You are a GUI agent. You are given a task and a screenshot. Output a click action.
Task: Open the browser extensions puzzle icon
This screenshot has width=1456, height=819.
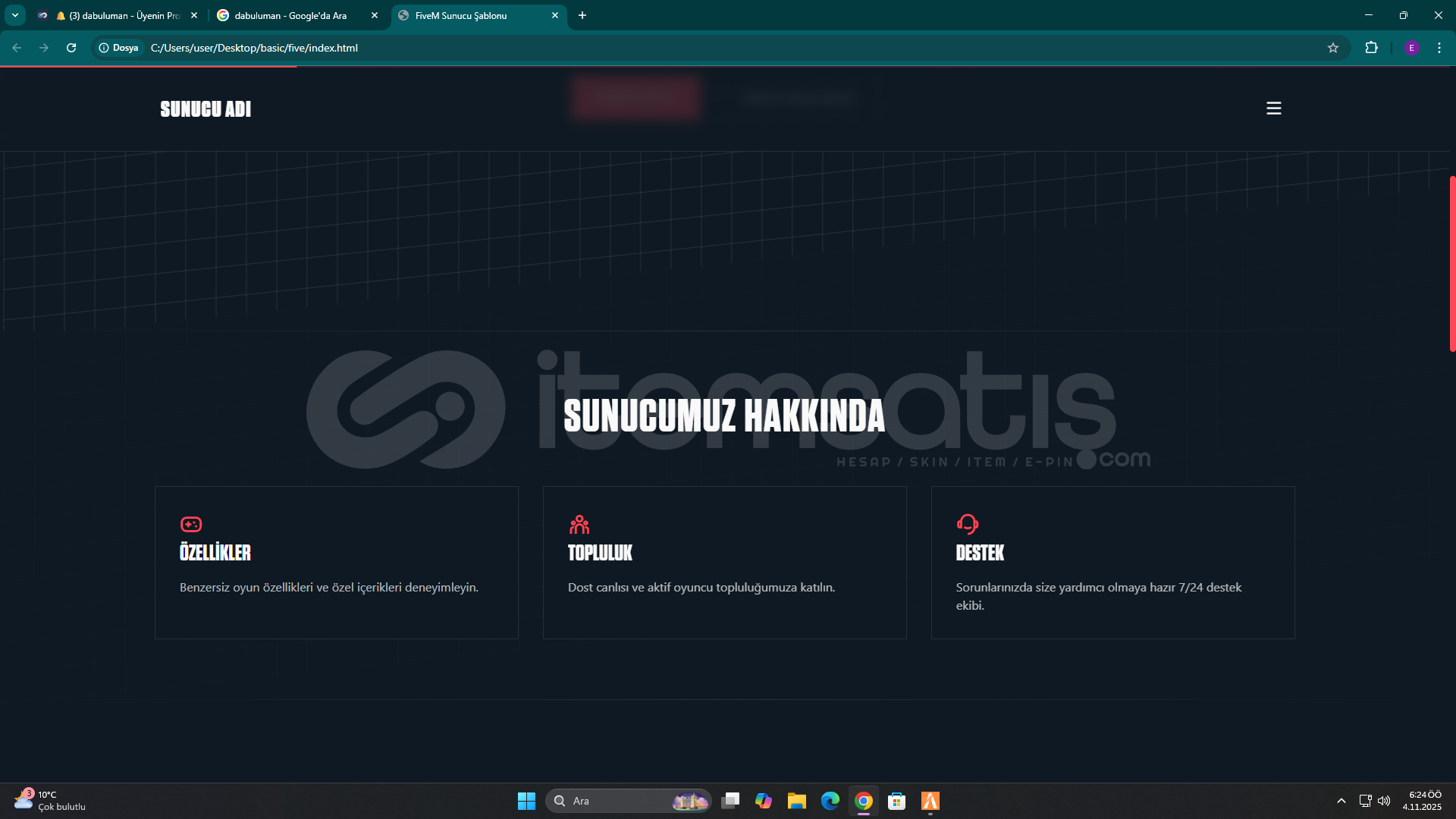pos(1371,48)
